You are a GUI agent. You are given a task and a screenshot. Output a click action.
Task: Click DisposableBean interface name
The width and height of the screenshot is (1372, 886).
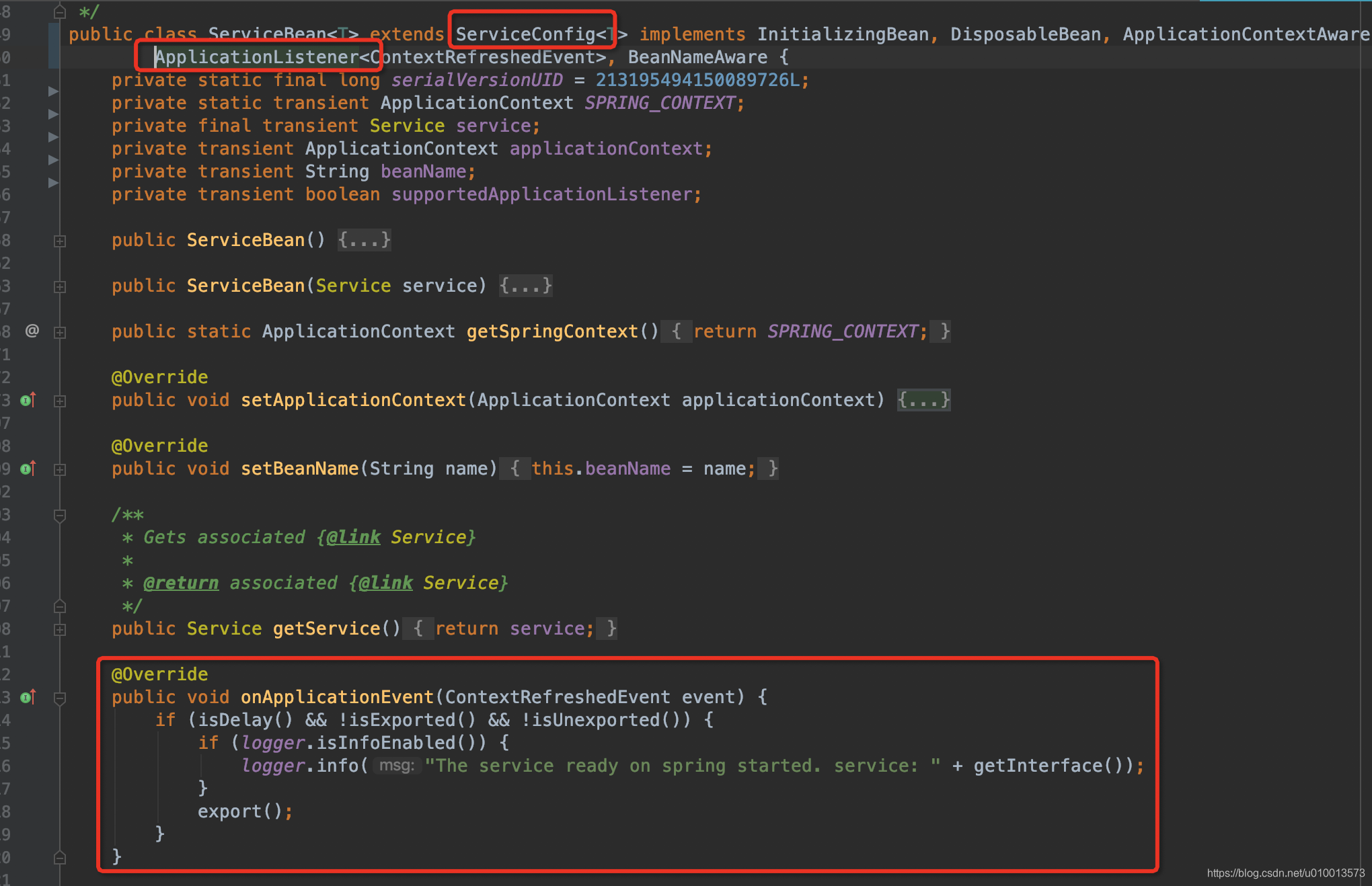[1026, 34]
